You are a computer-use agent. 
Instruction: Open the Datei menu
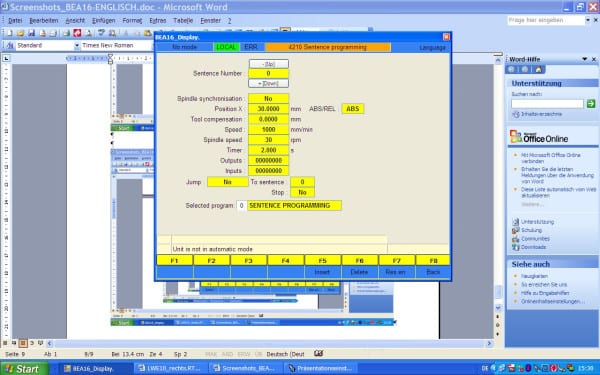click(x=15, y=20)
